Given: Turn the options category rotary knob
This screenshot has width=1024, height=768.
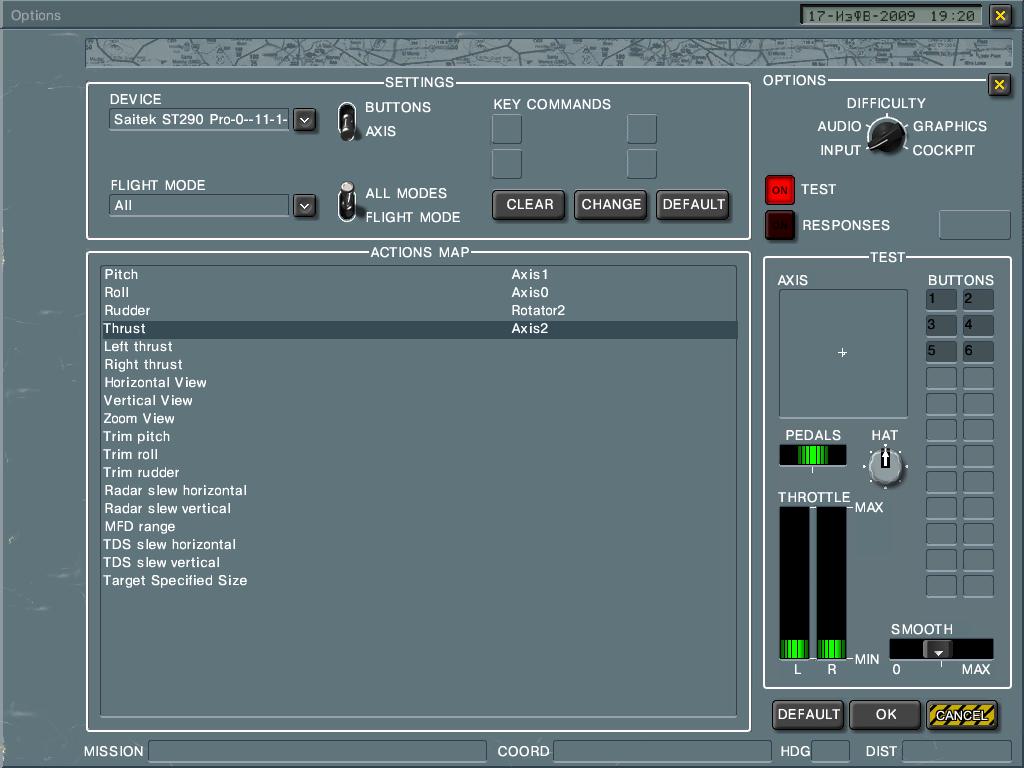Looking at the screenshot, I should click(x=885, y=135).
